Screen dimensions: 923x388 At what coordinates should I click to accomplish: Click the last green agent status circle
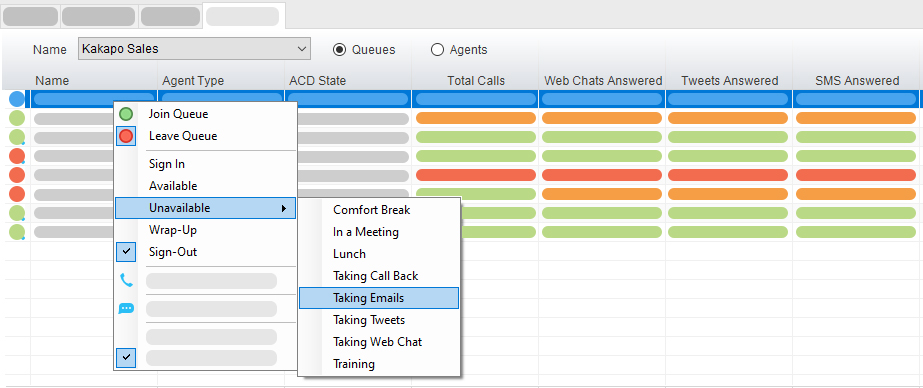(x=17, y=232)
